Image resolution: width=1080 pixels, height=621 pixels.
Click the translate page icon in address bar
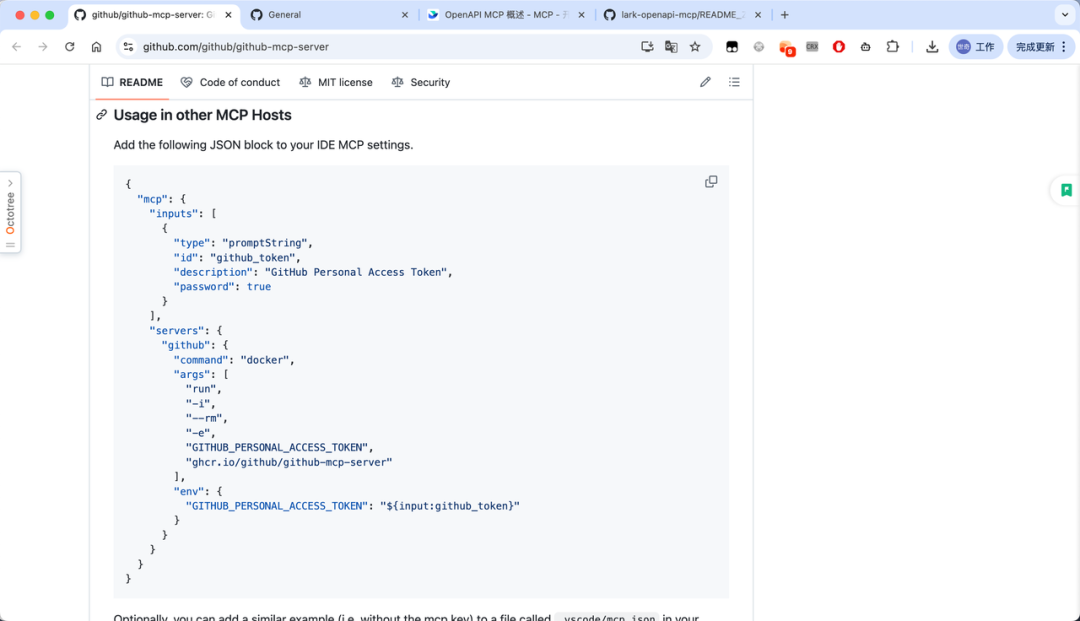[x=671, y=47]
